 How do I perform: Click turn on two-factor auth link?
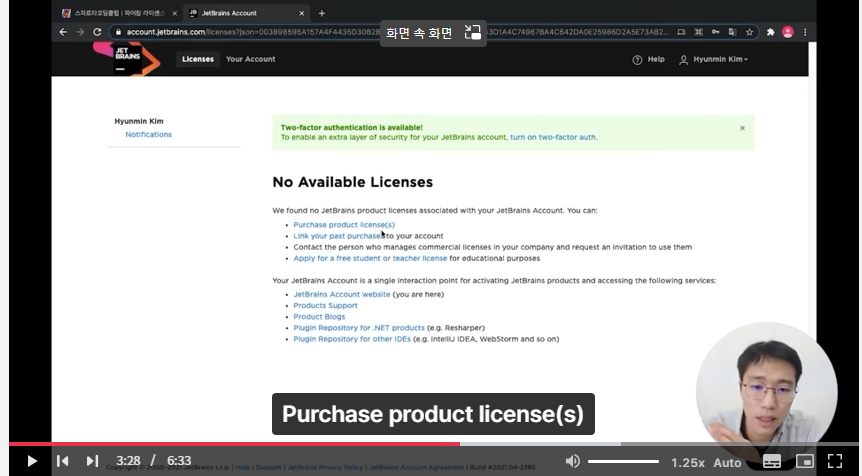tap(552, 137)
